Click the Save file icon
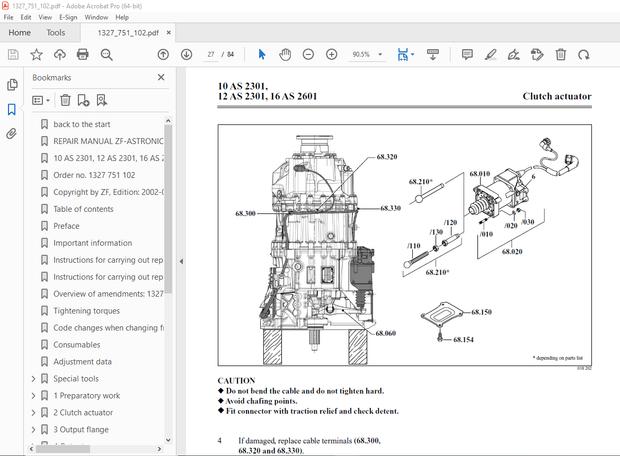 13,54
